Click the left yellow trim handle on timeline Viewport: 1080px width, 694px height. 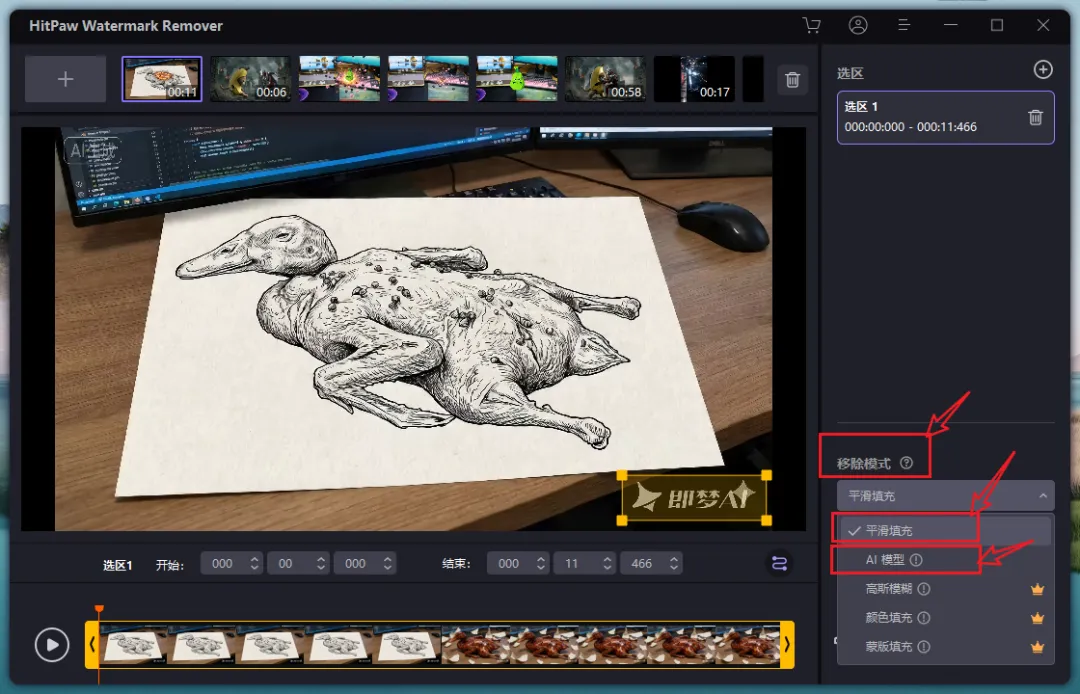point(92,644)
